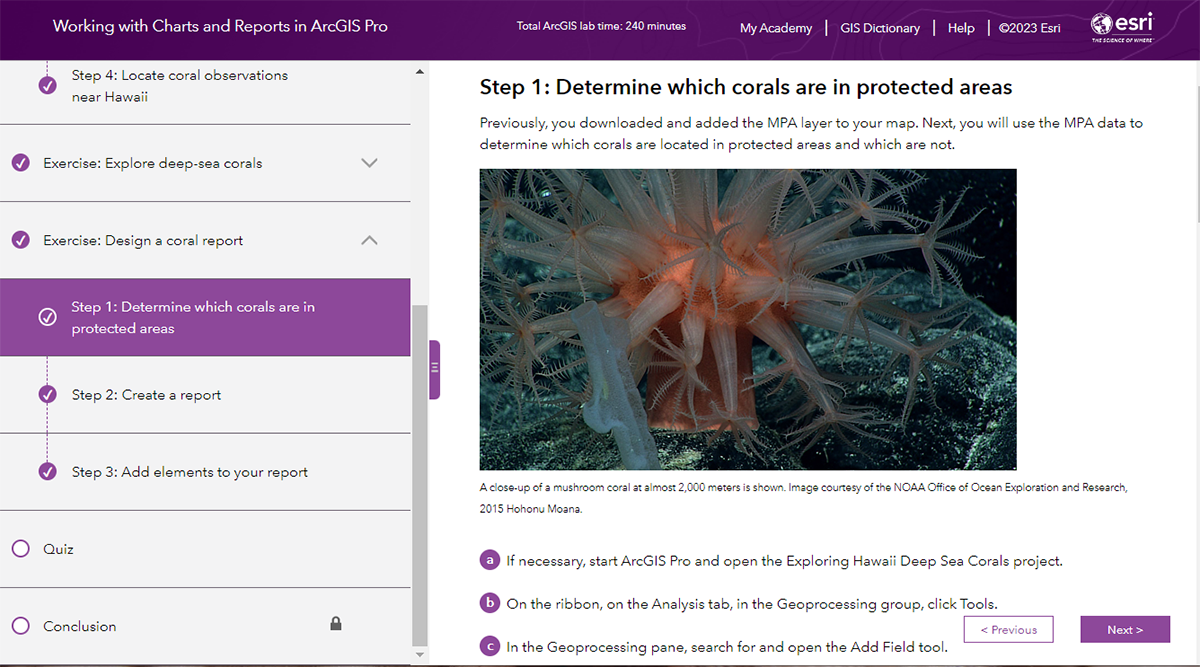Image resolution: width=1200 pixels, height=667 pixels.
Task: Click the mushroom coral photo
Action: pyautogui.click(x=748, y=318)
